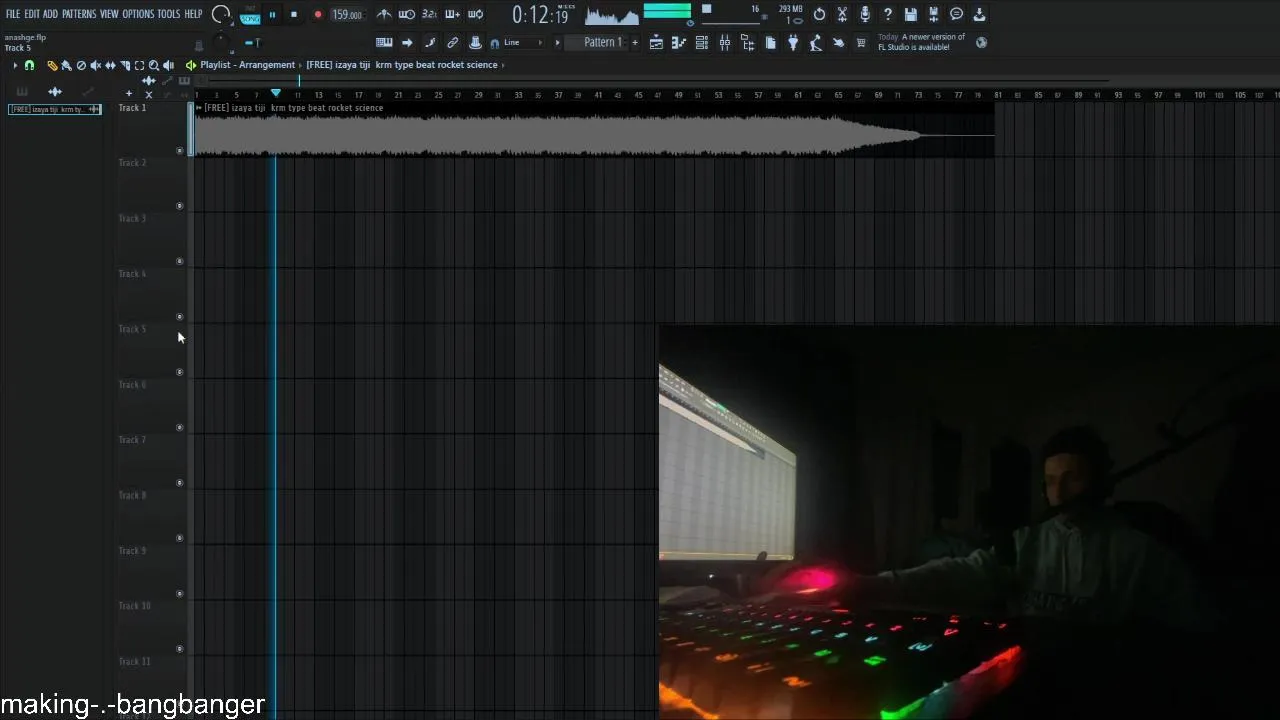Open the OPTIONS menu
The height and width of the screenshot is (720, 1280).
(138, 14)
